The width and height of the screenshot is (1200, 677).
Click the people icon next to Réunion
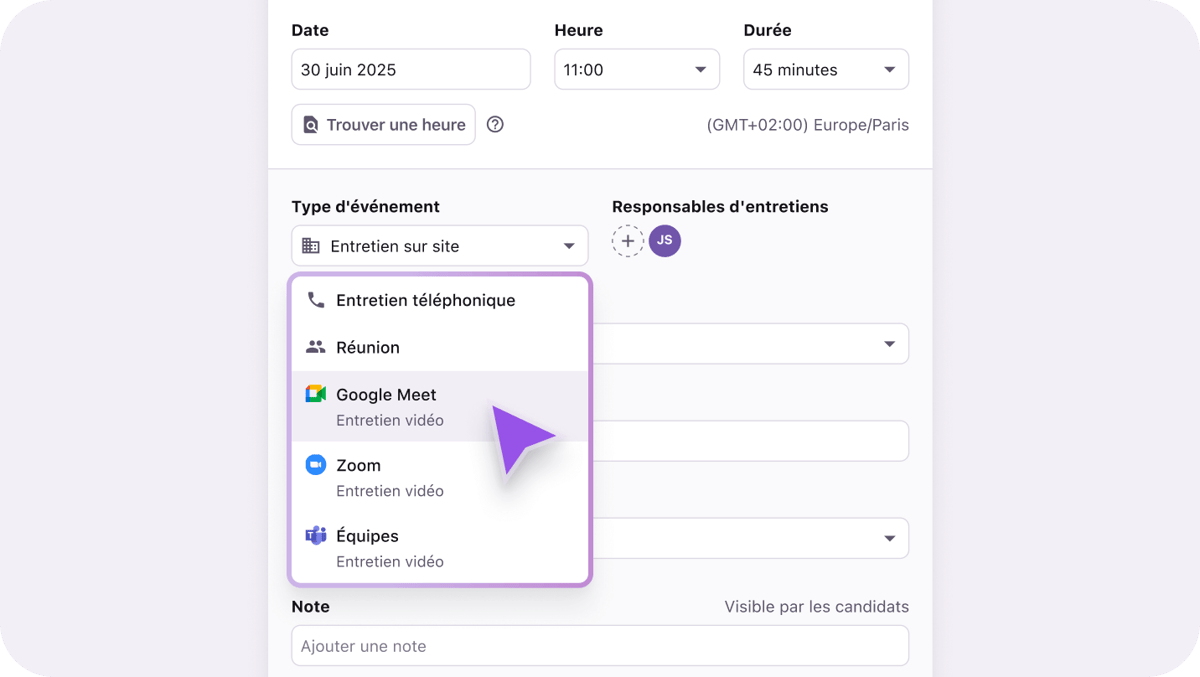pyautogui.click(x=315, y=347)
